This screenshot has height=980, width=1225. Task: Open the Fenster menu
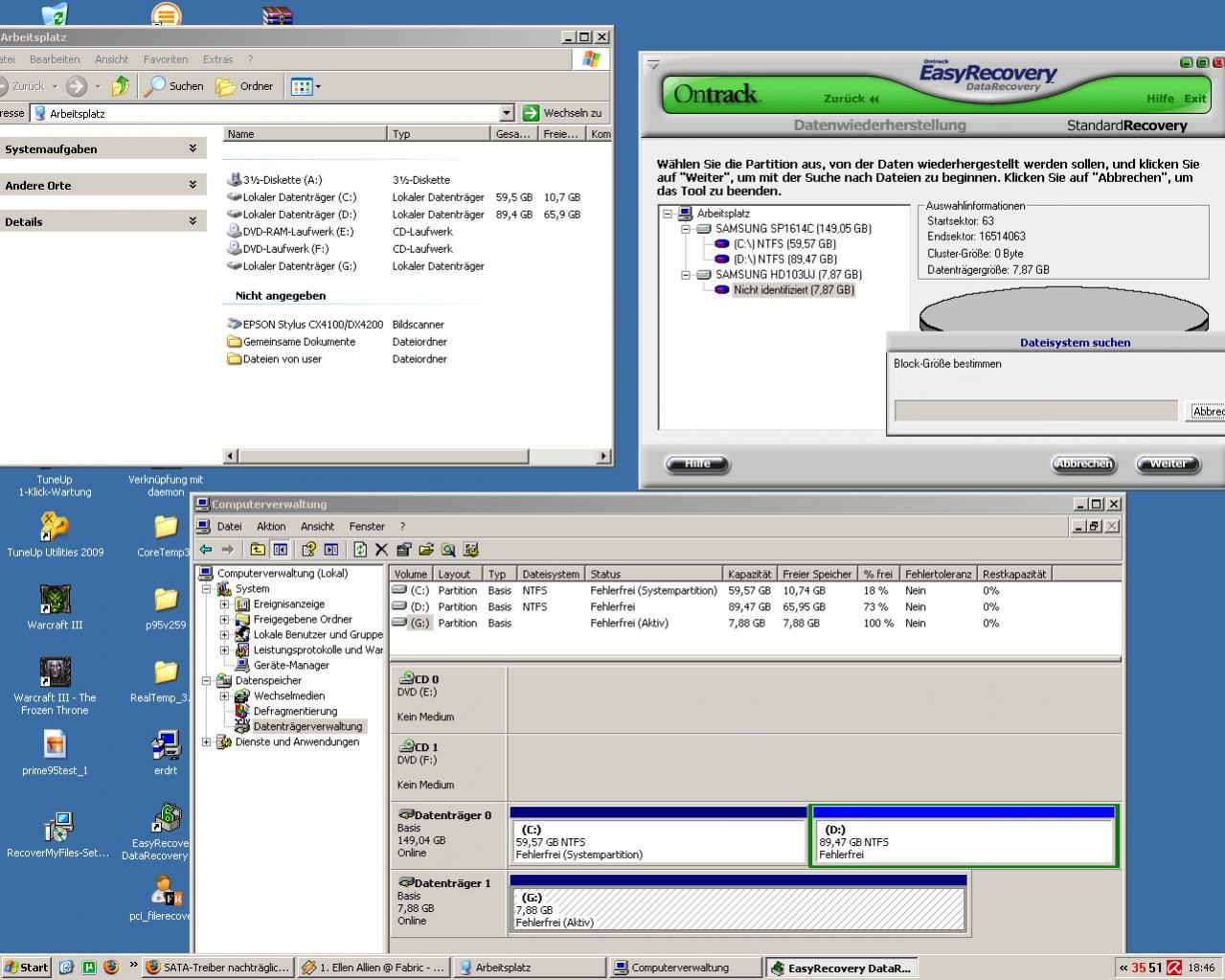click(x=367, y=527)
